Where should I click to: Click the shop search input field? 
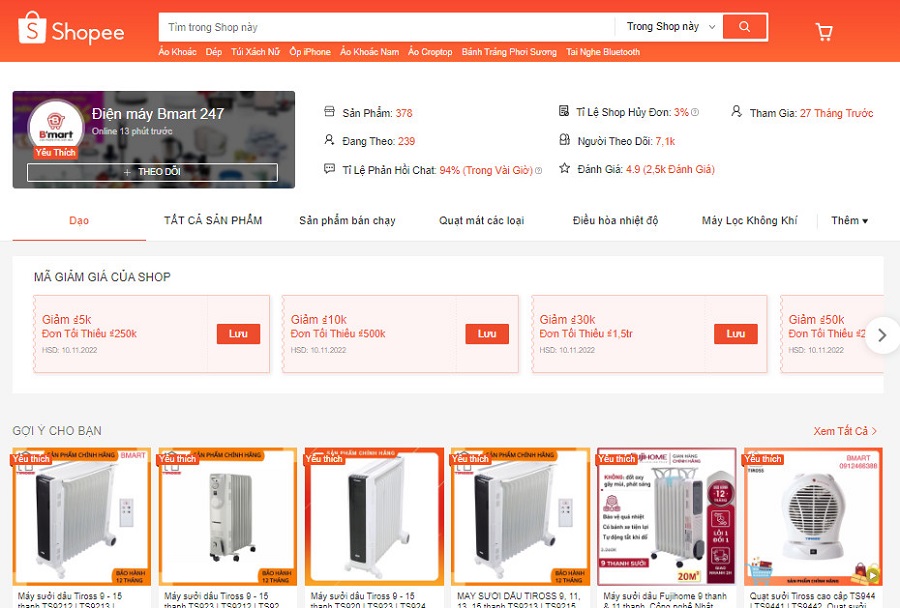(x=386, y=27)
